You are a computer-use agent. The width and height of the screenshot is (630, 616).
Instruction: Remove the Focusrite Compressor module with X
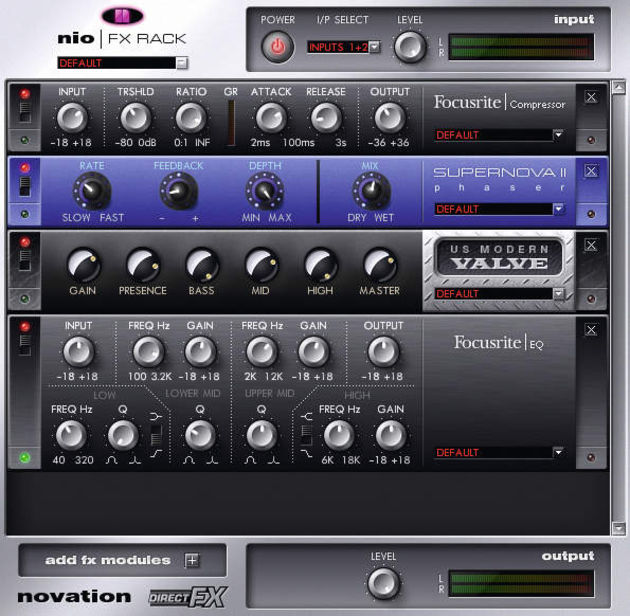click(x=591, y=97)
